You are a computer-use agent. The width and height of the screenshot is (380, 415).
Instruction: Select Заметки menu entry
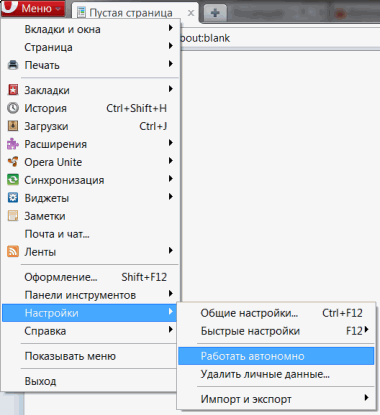click(91, 216)
